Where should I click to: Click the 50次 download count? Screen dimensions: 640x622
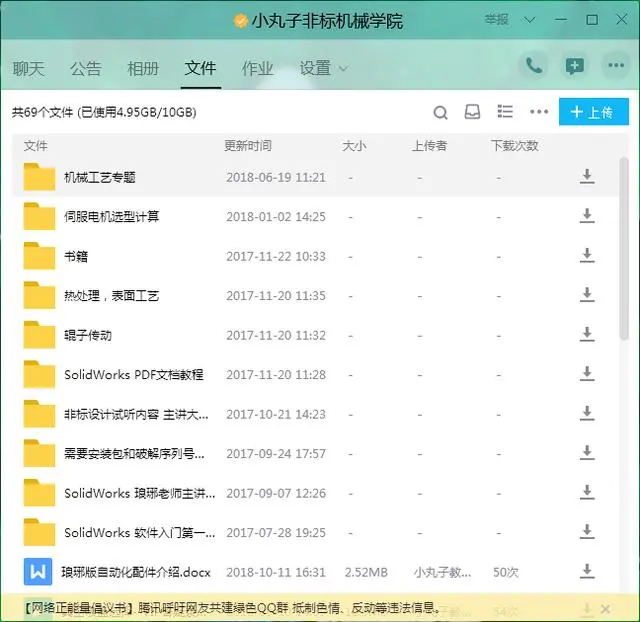pos(506,572)
